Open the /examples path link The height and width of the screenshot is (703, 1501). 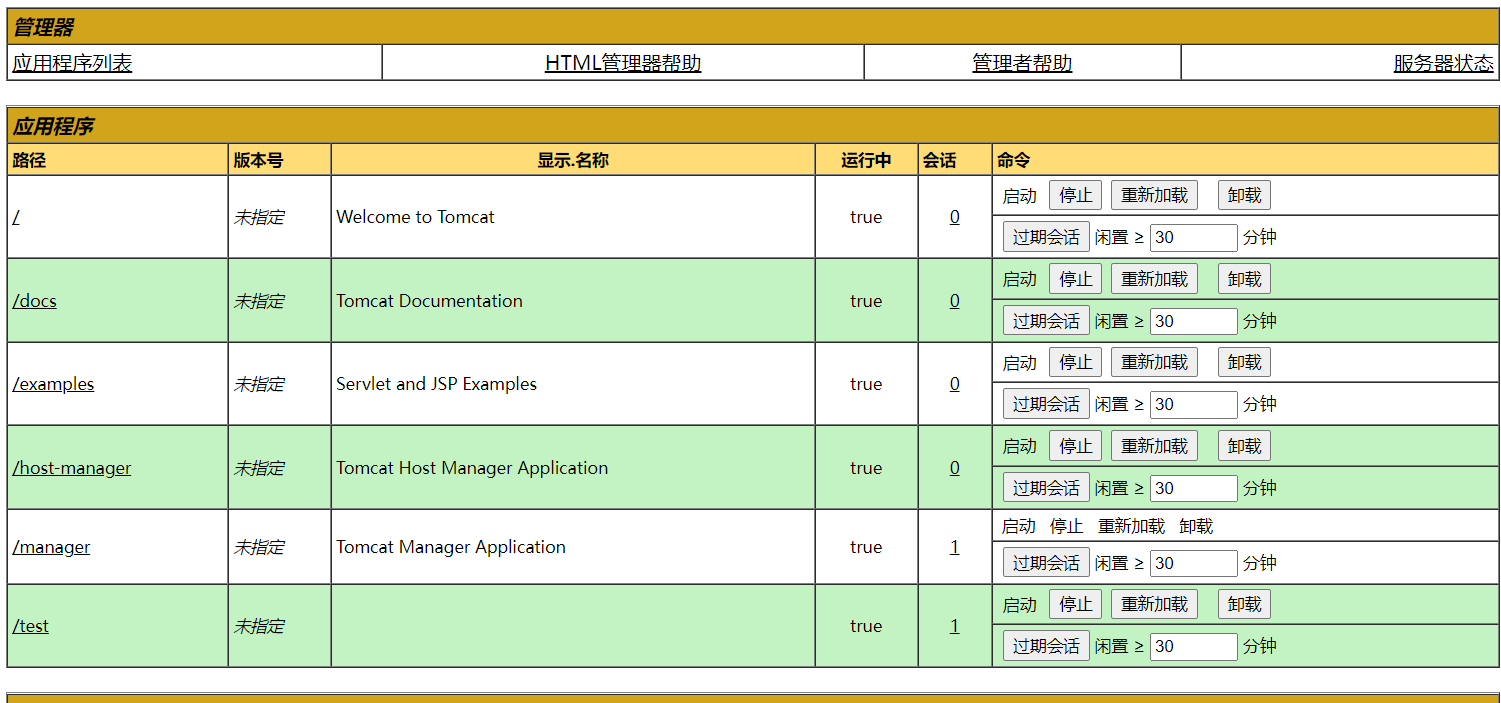pos(54,384)
